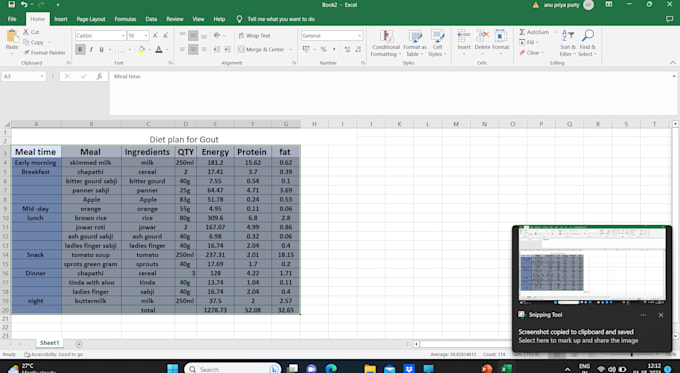The image size is (680, 373).
Task: Increase indent in Alignment group
Action: click(x=227, y=49)
